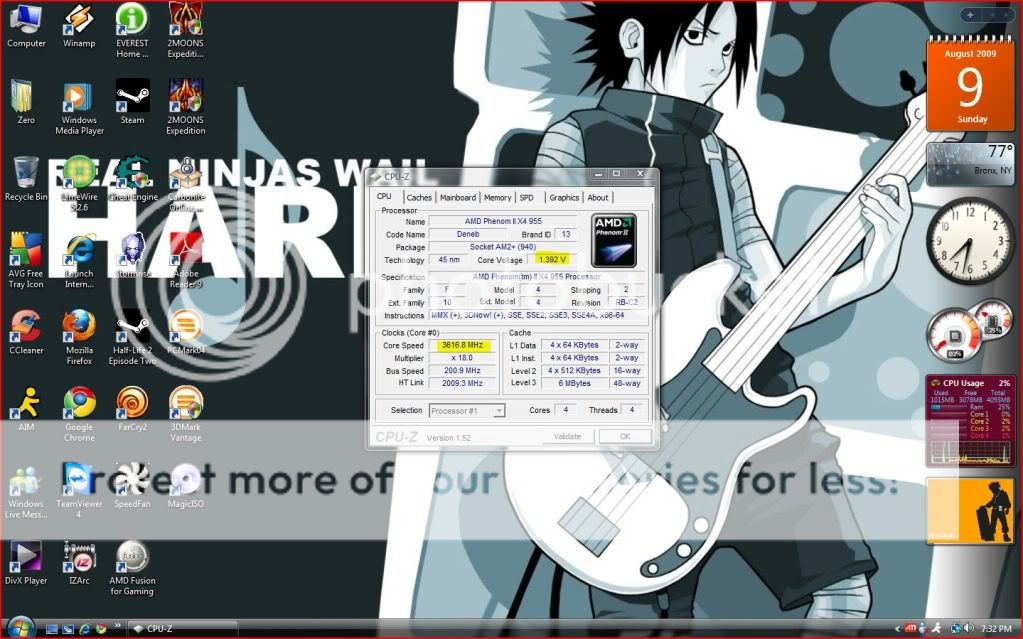Select the CCleaner desktop icon
The width and height of the screenshot is (1023, 639).
[26, 332]
